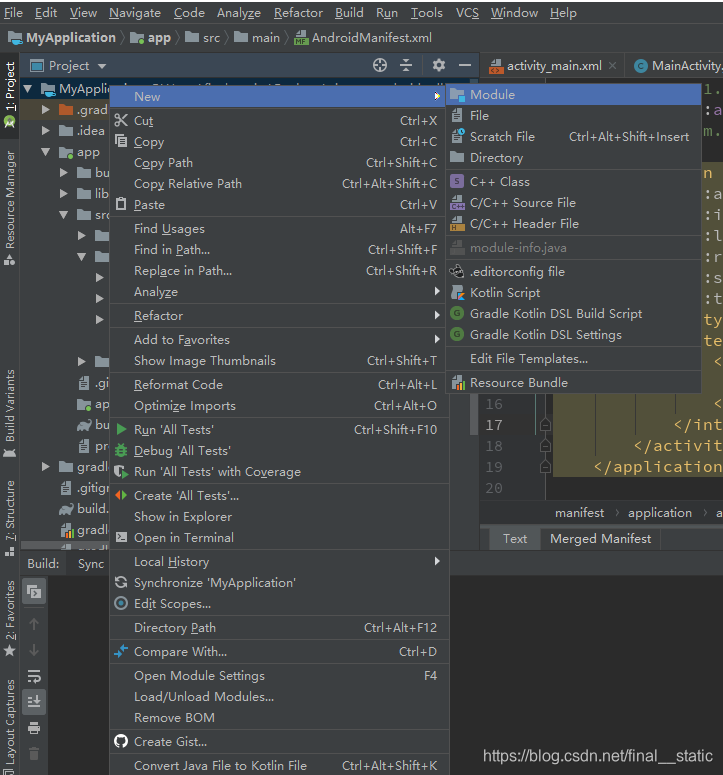Click the Kotlin Script icon
This screenshot has width=723, height=775.
click(x=458, y=292)
